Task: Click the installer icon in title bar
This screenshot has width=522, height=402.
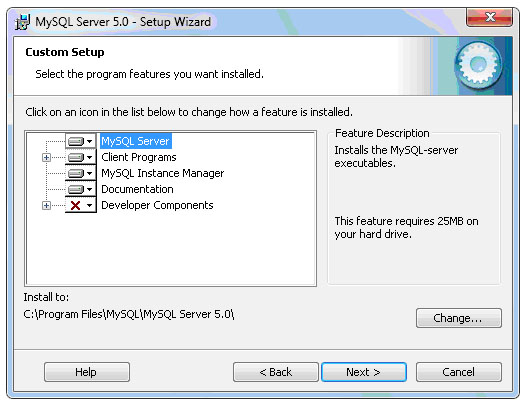Action: (23, 22)
